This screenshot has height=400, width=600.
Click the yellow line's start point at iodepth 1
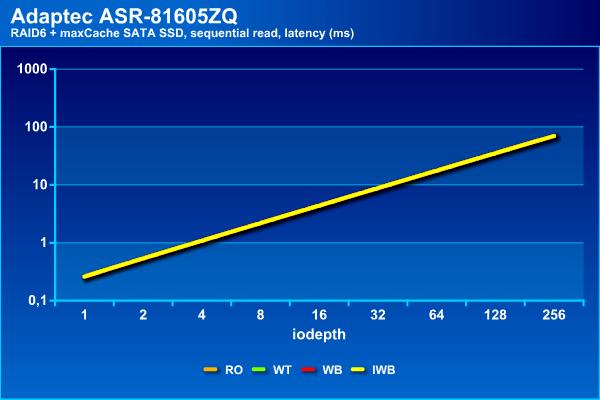click(x=85, y=276)
